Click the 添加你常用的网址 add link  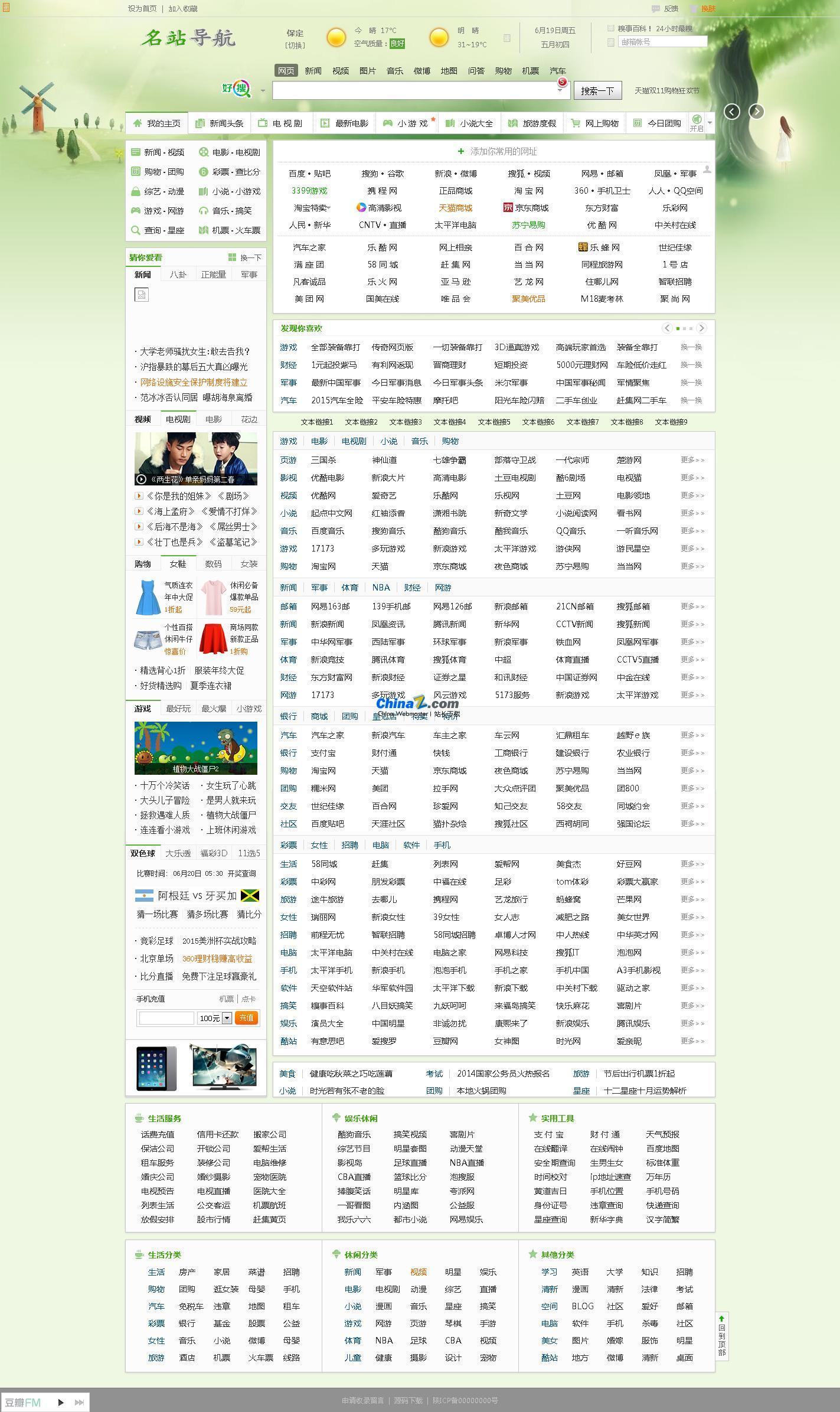tap(497, 152)
